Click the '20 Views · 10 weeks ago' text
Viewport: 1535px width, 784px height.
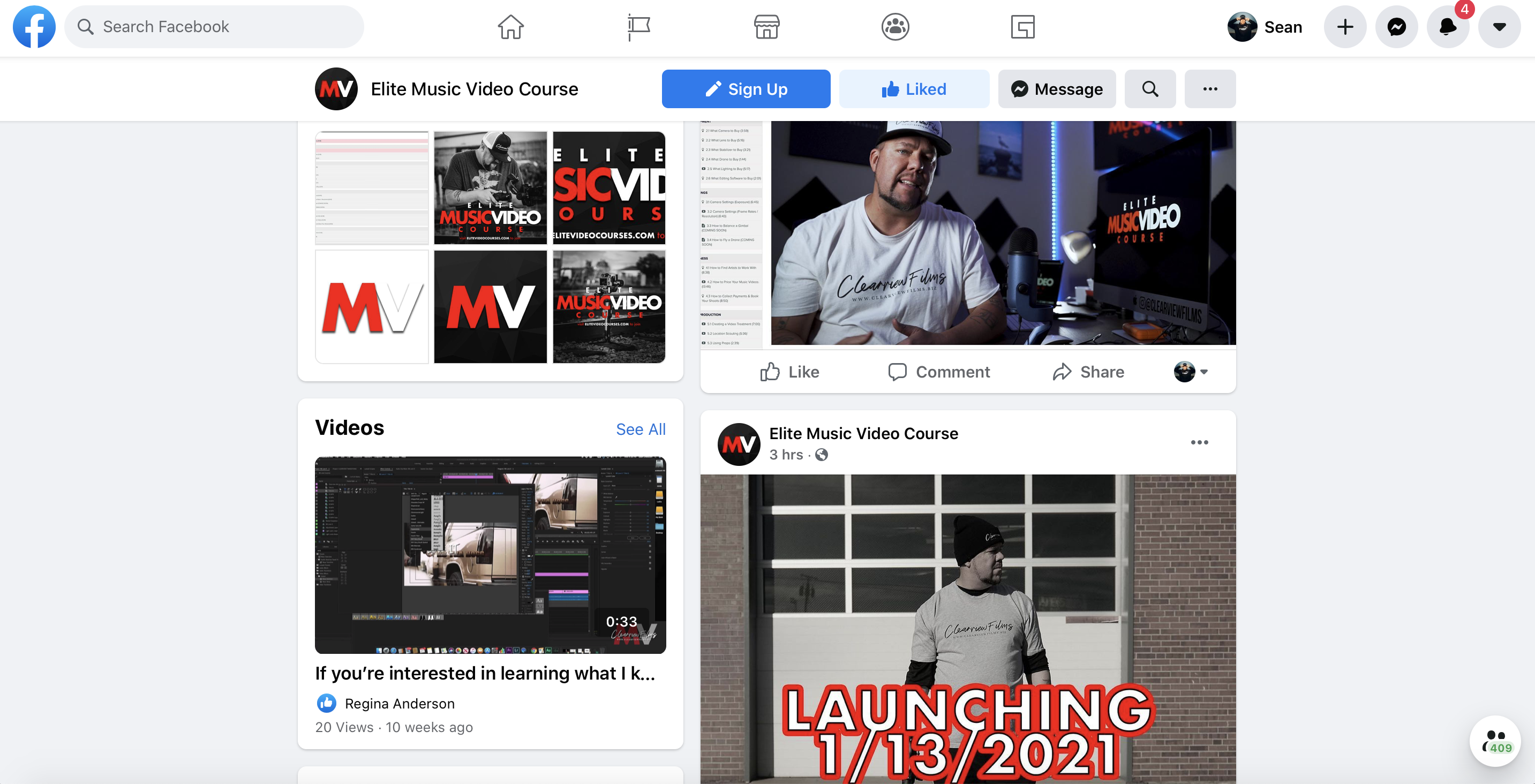394,727
